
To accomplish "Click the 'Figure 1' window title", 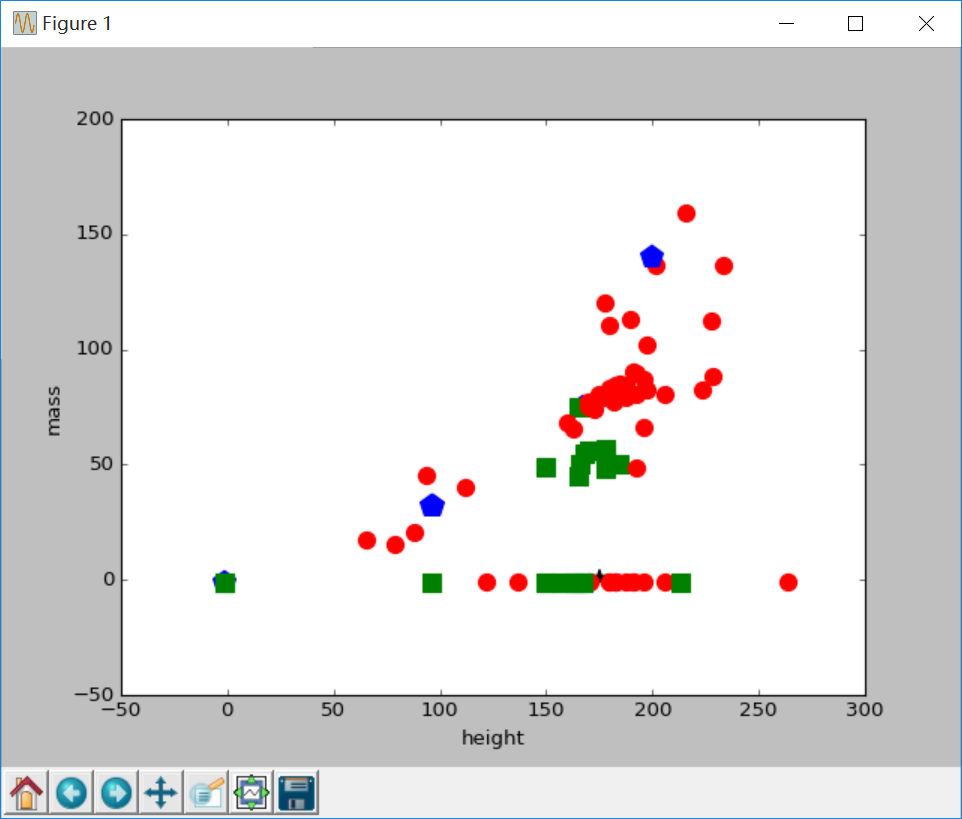I will (77, 23).
